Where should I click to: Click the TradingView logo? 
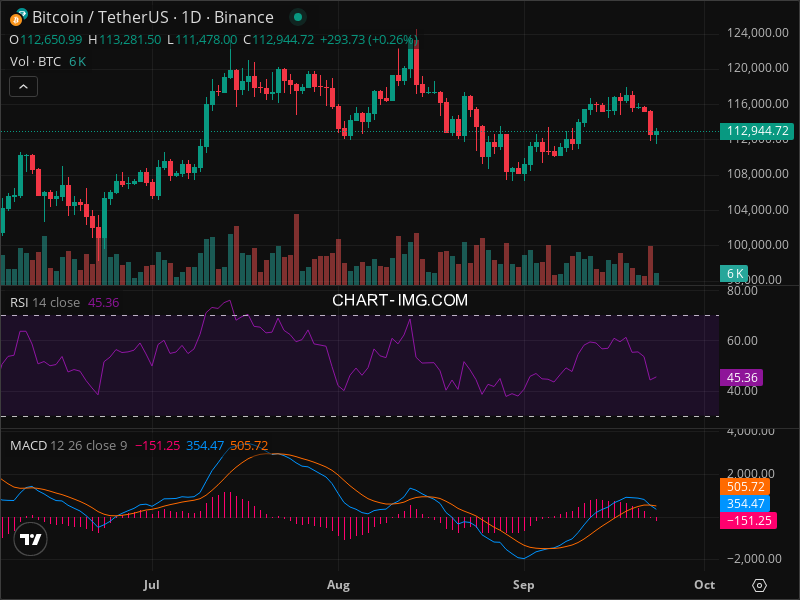click(x=31, y=540)
